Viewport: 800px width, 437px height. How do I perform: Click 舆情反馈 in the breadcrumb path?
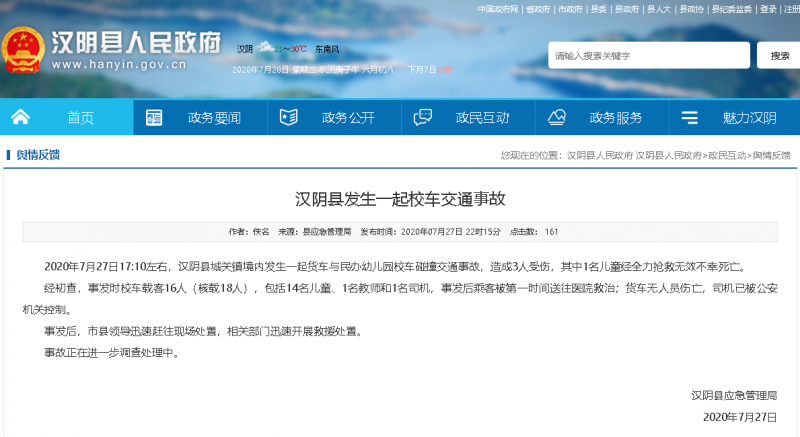click(x=771, y=156)
